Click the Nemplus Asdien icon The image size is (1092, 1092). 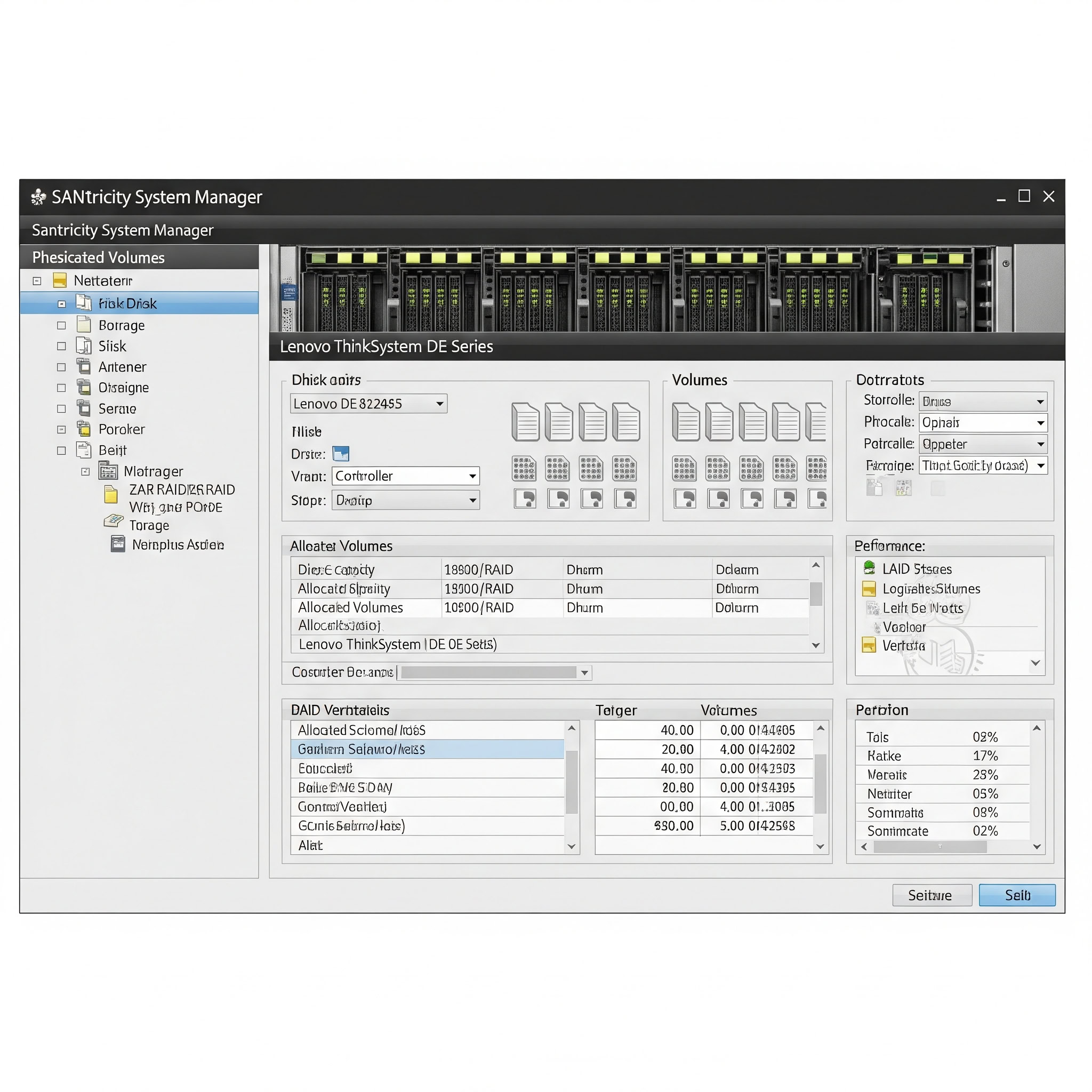coord(118,544)
